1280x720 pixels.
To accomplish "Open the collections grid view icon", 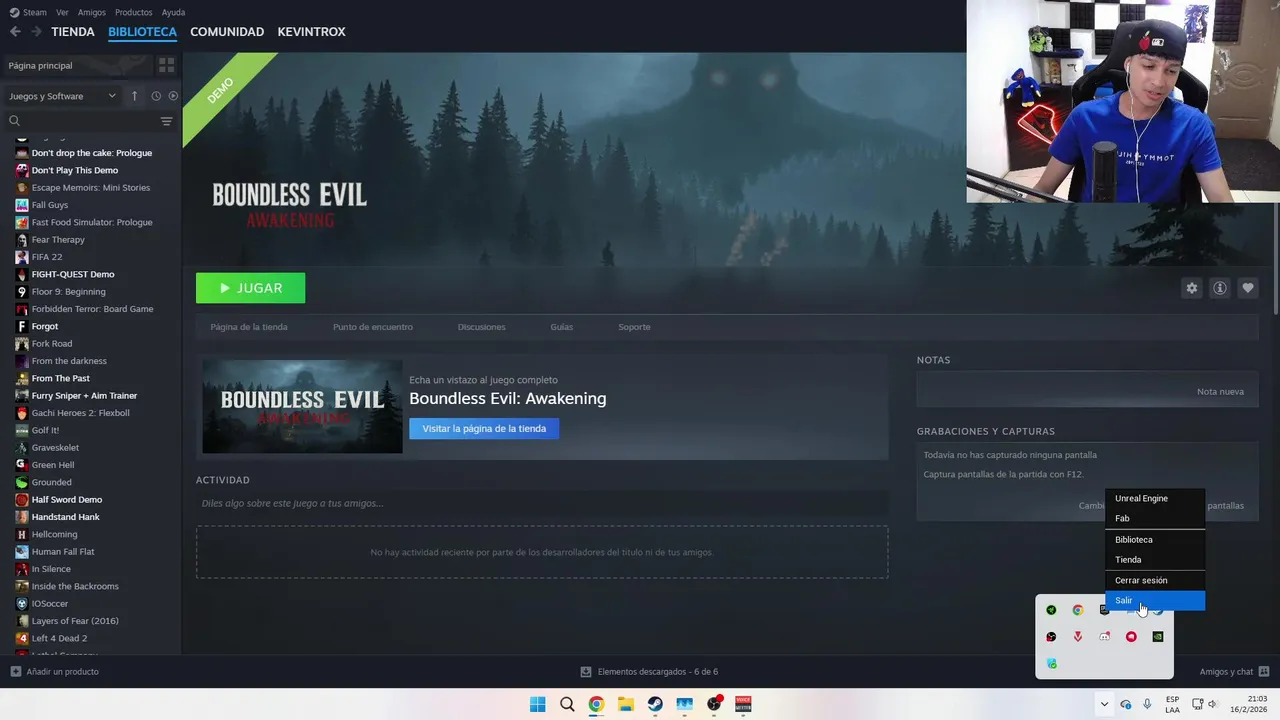I will pos(166,65).
